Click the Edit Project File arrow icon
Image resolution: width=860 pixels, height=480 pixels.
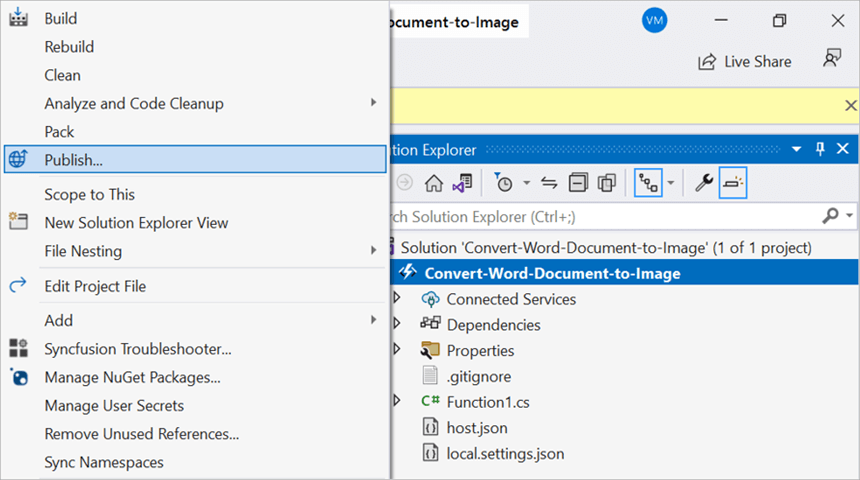pyautogui.click(x=18, y=285)
